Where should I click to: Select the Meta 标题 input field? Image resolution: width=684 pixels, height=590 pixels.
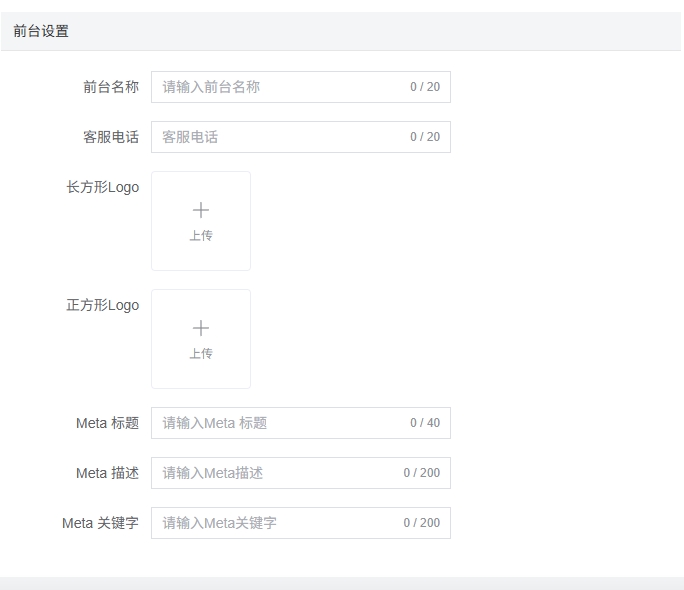[280, 423]
